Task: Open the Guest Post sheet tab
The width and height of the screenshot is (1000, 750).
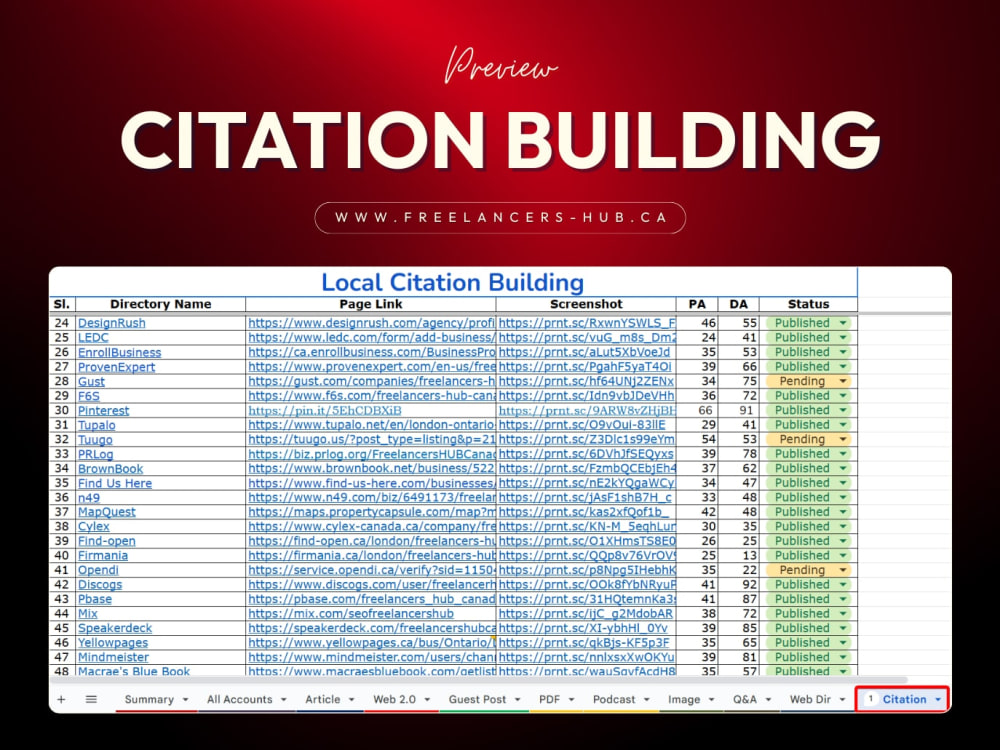Action: click(477, 700)
